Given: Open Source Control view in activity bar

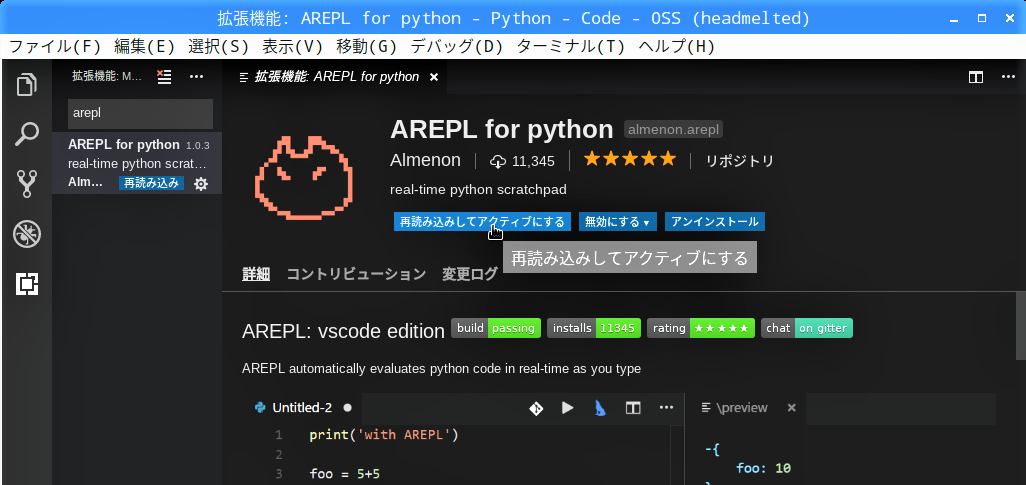Looking at the screenshot, I should (27, 184).
